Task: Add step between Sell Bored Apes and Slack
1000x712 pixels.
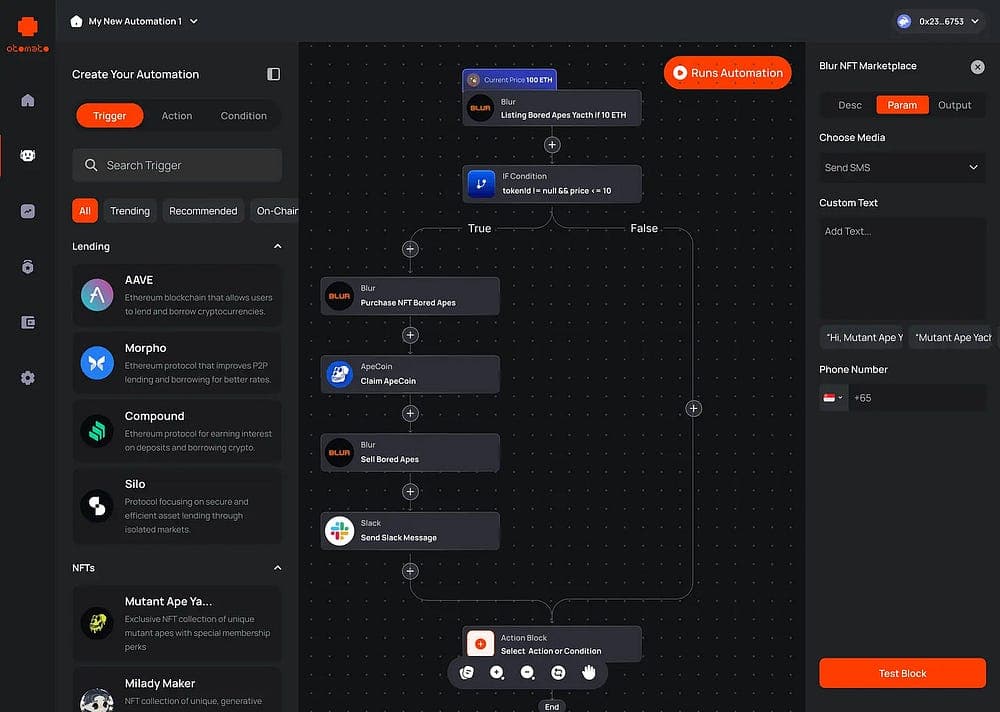Action: (x=410, y=492)
